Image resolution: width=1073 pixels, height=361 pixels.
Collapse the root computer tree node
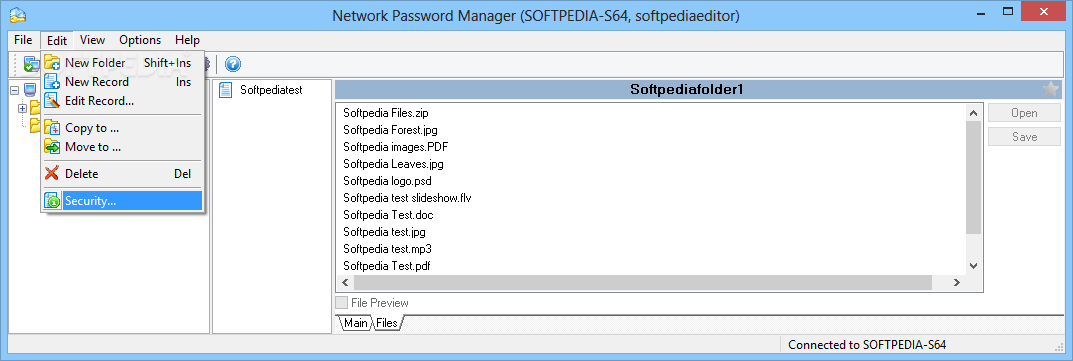coord(14,90)
